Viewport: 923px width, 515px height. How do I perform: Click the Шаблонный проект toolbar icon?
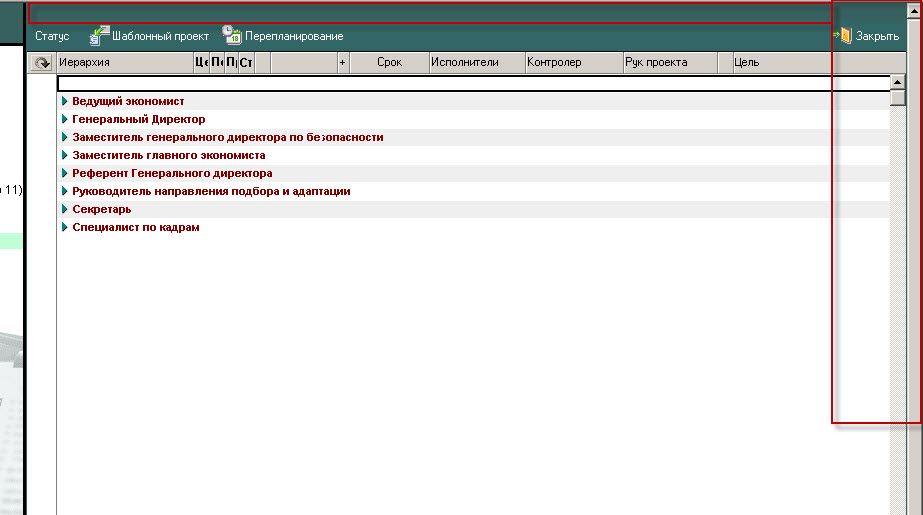pyautogui.click(x=99, y=36)
